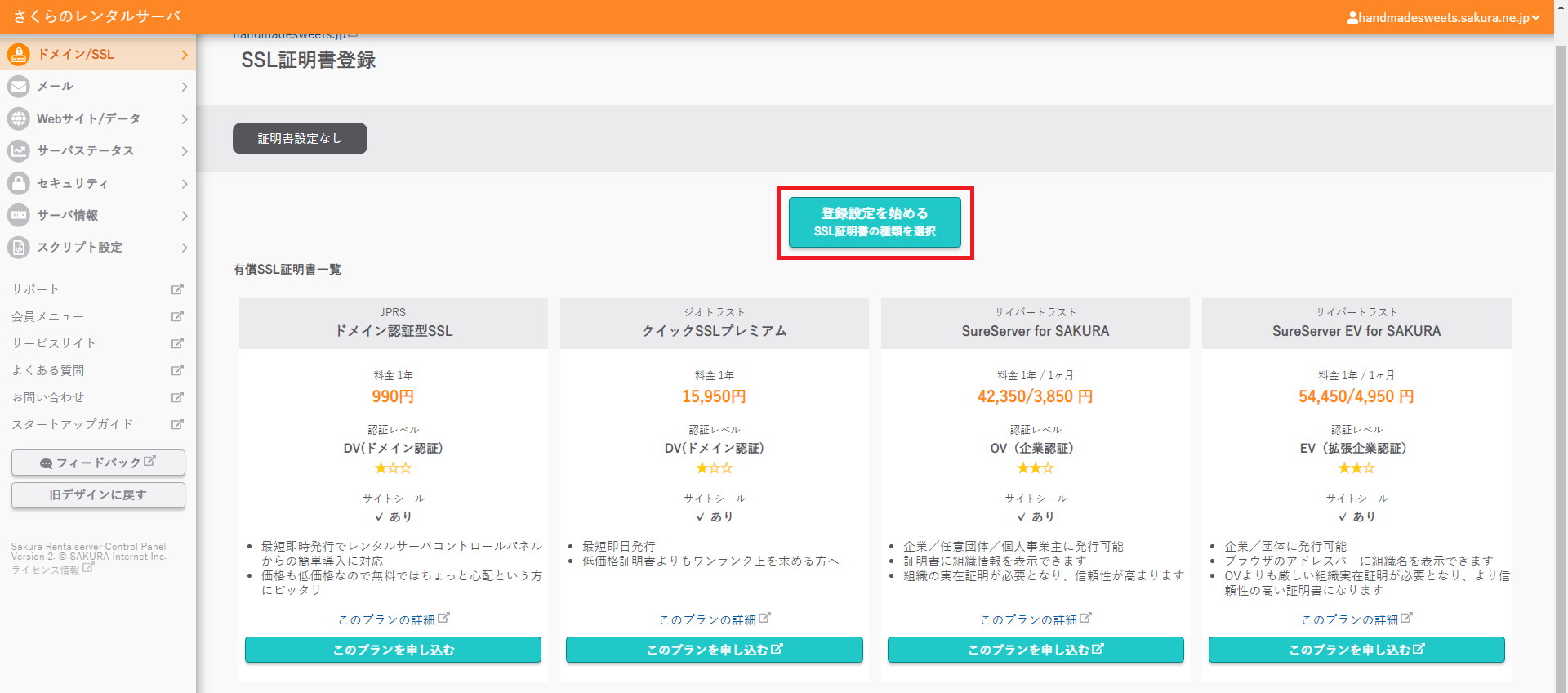Click external link icon beside 会員メニュー
The width and height of the screenshot is (1568, 693).
177,316
